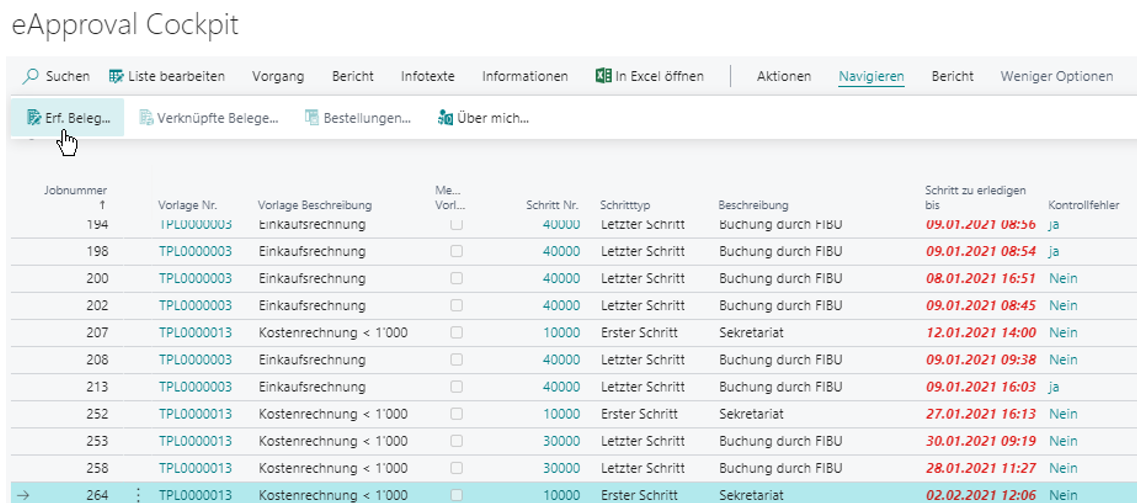The width and height of the screenshot is (1137, 503).
Task: Click the Bestellungen icon
Action: pyautogui.click(x=312, y=118)
